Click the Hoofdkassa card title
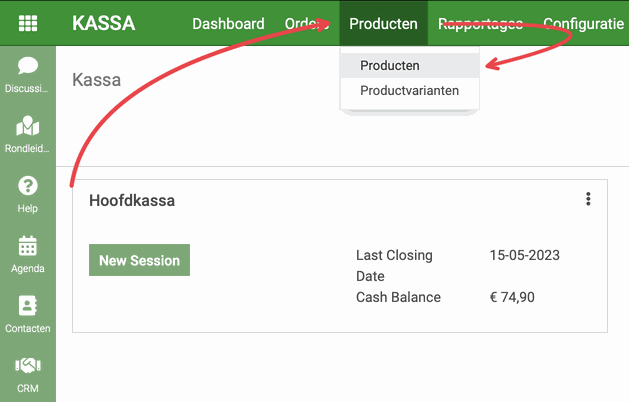The image size is (629, 402). [x=132, y=201]
